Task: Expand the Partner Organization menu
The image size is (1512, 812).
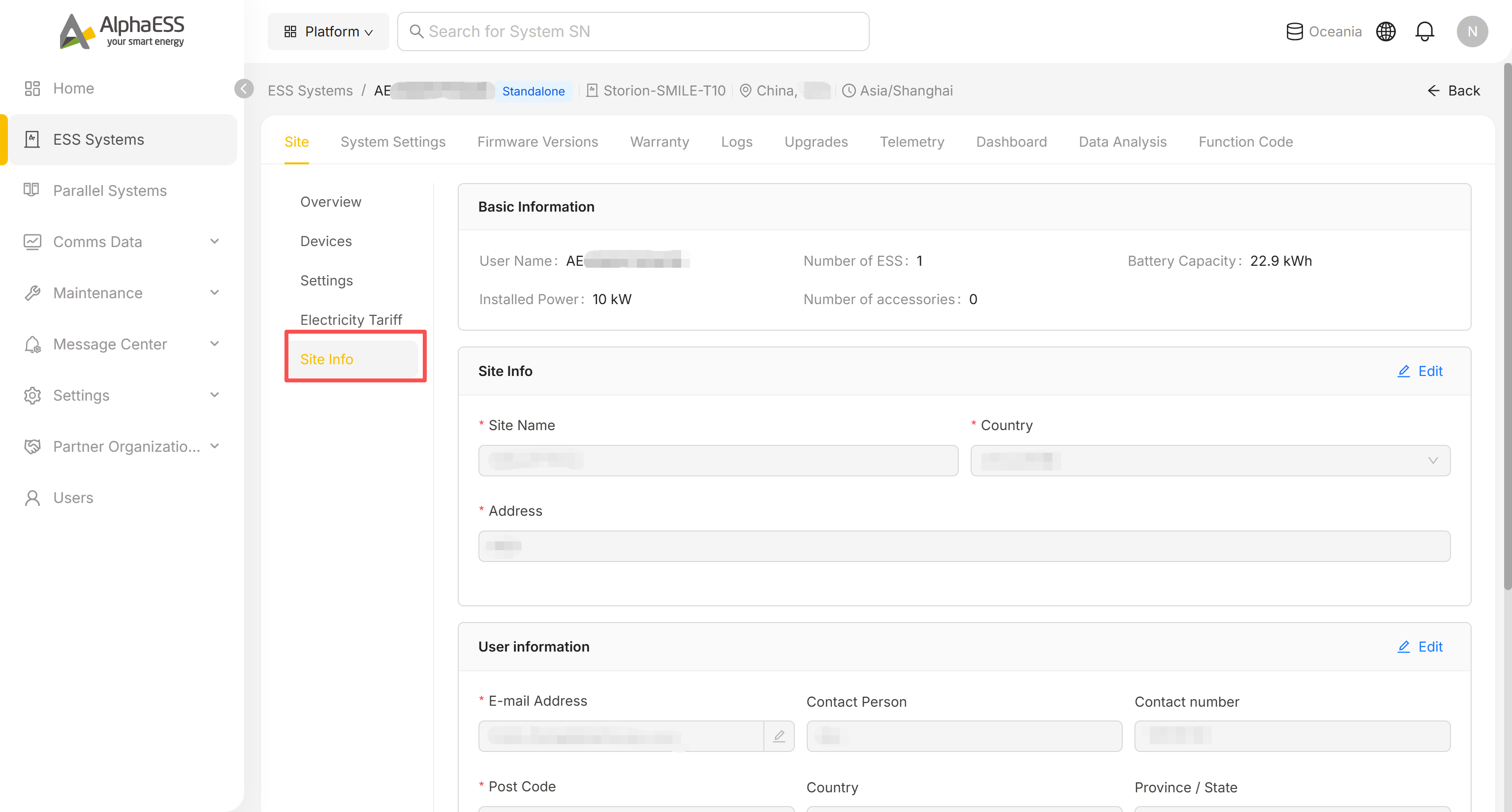Action: coord(122,446)
